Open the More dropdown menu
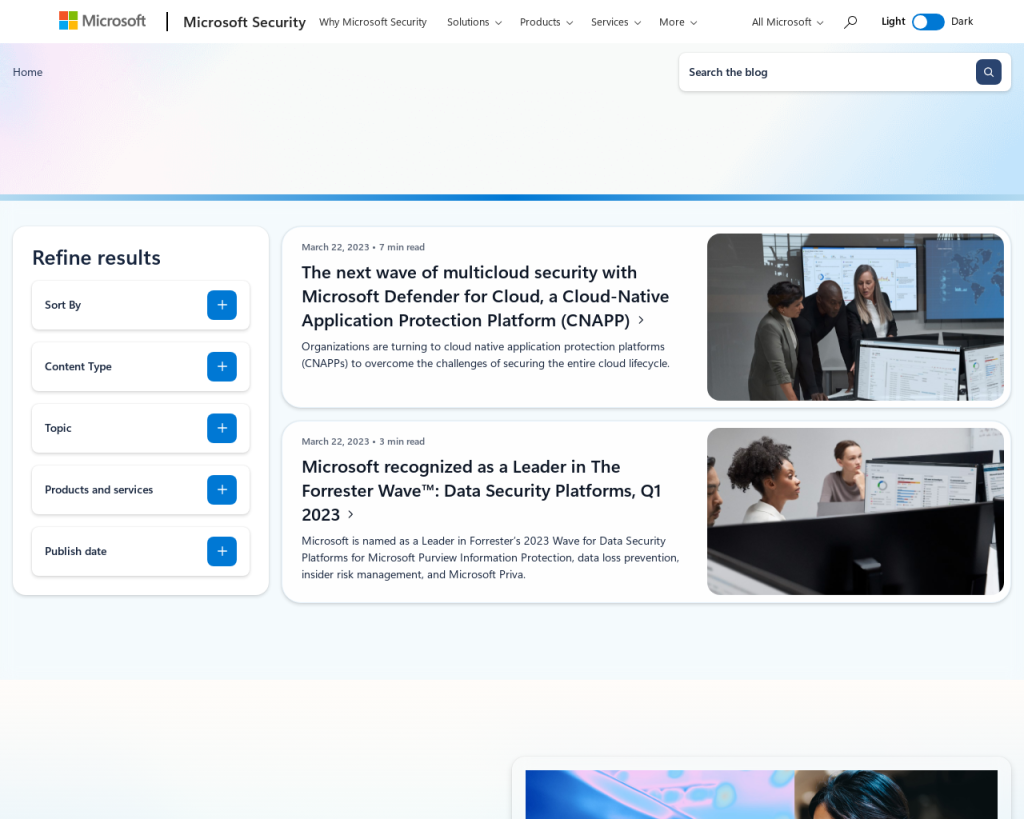Image resolution: width=1024 pixels, height=819 pixels. [x=678, y=22]
